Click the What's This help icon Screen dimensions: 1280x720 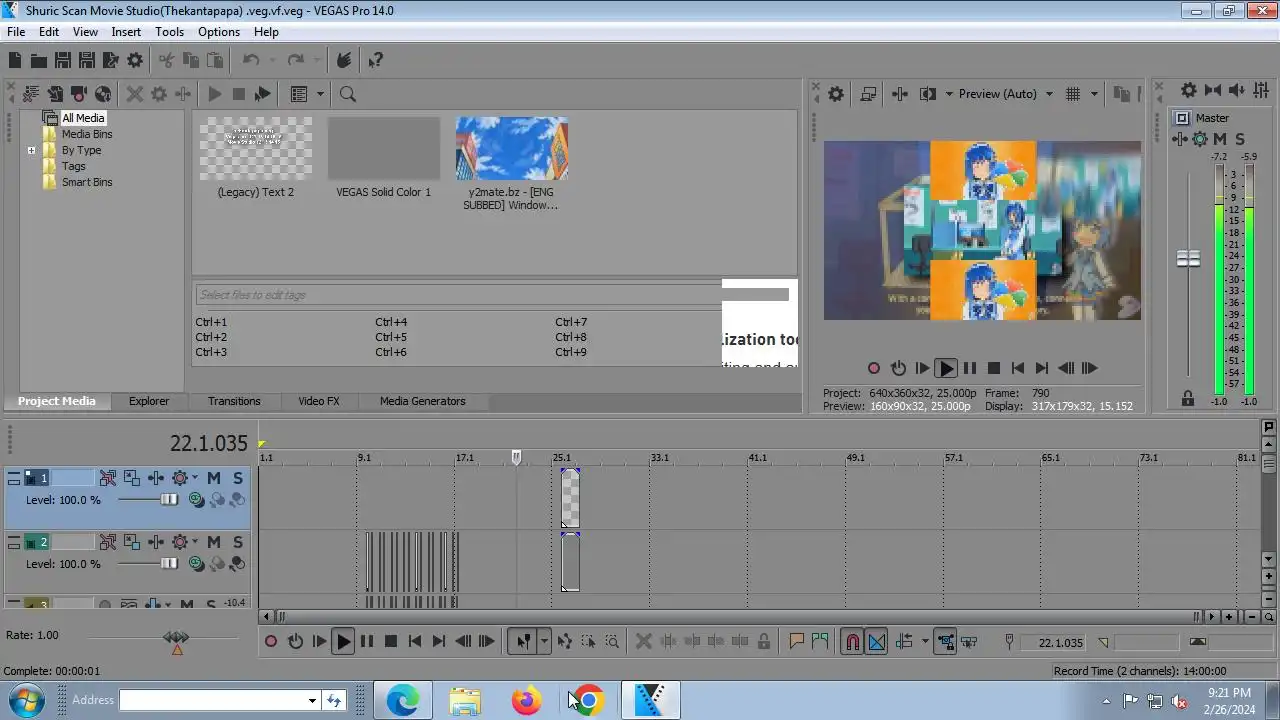click(376, 61)
